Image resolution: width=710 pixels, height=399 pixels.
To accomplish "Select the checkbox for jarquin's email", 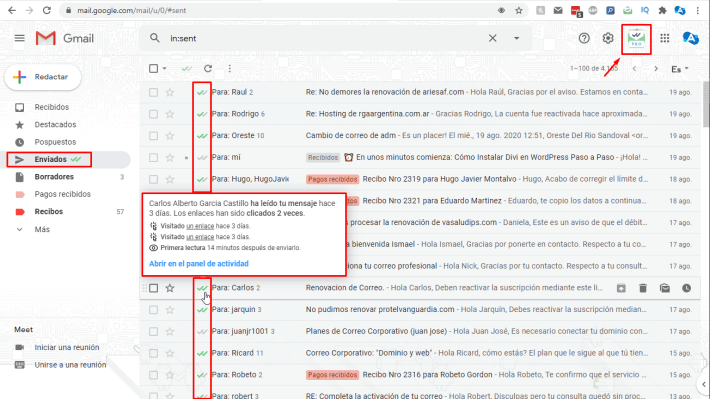I will point(154,310).
